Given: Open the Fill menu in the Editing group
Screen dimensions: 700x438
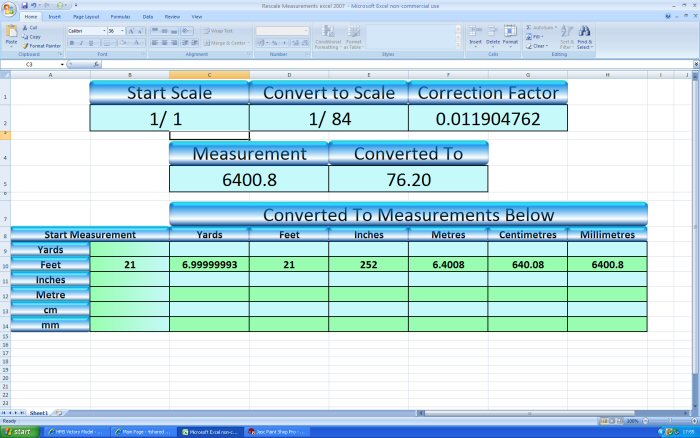Looking at the screenshot, I should click(x=534, y=37).
